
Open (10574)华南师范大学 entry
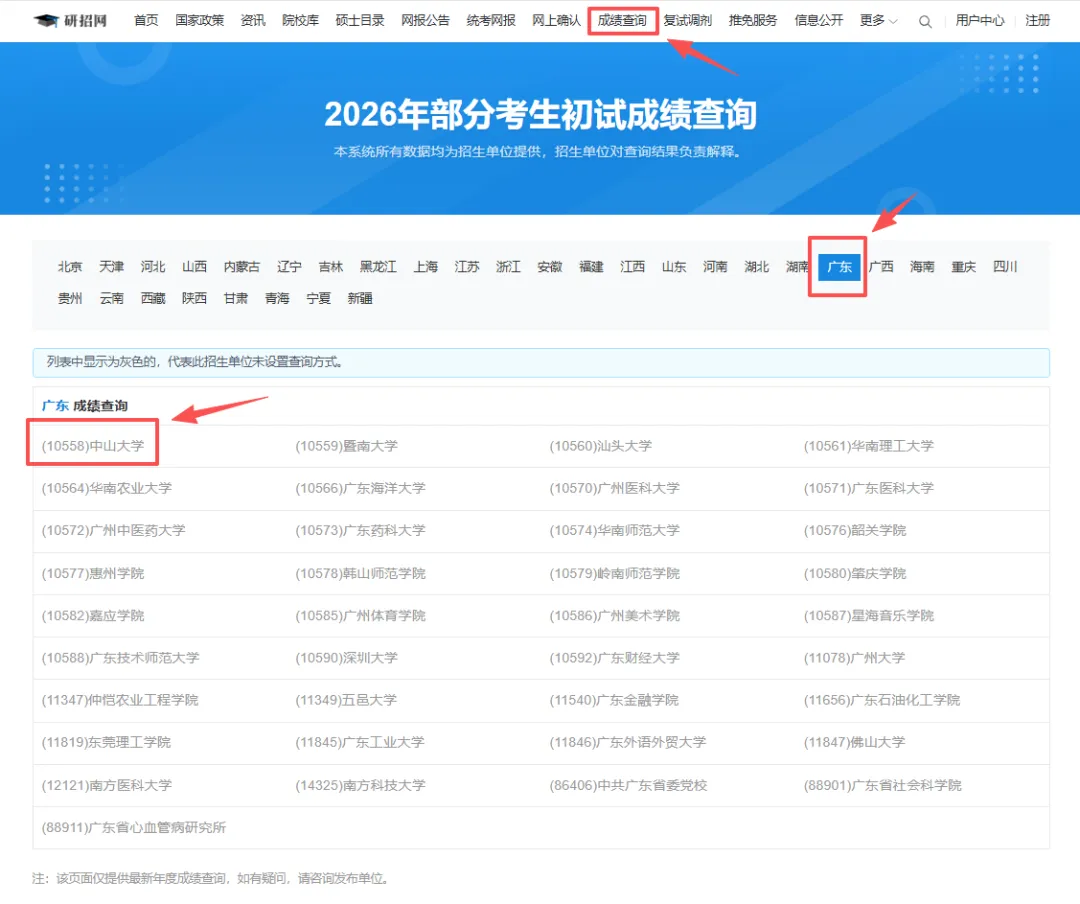[x=614, y=531]
